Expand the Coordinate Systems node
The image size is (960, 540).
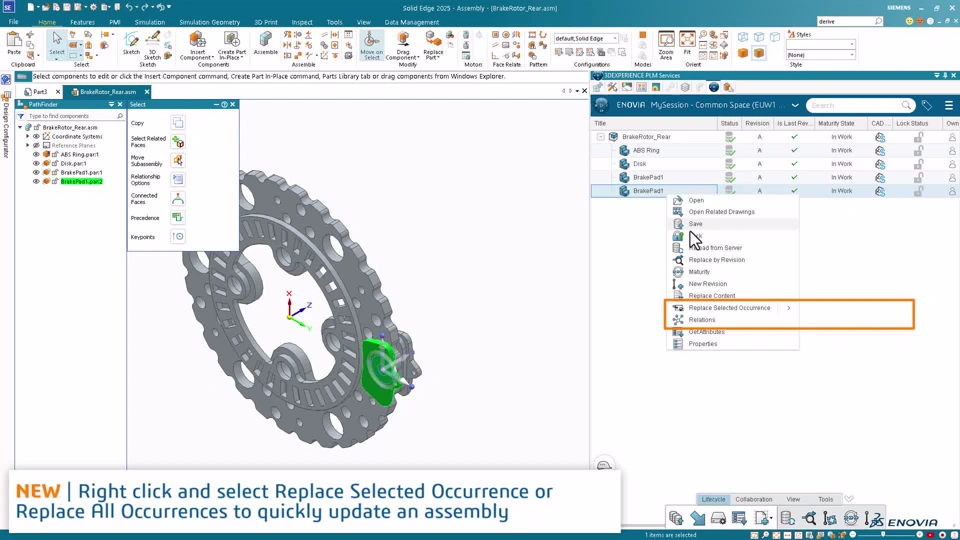pyautogui.click(x=28, y=137)
